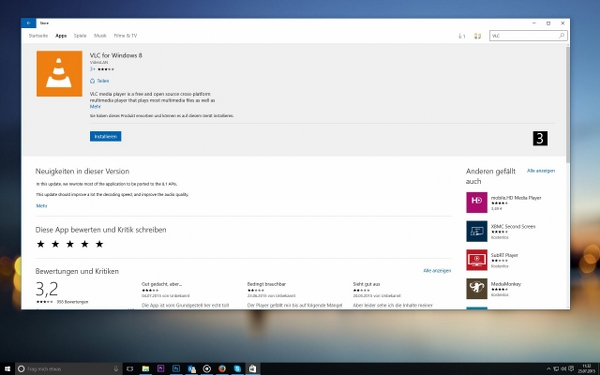Image resolution: width=600 pixels, height=375 pixels.
Task: Open File Explorer from the taskbar
Action: tap(145, 369)
